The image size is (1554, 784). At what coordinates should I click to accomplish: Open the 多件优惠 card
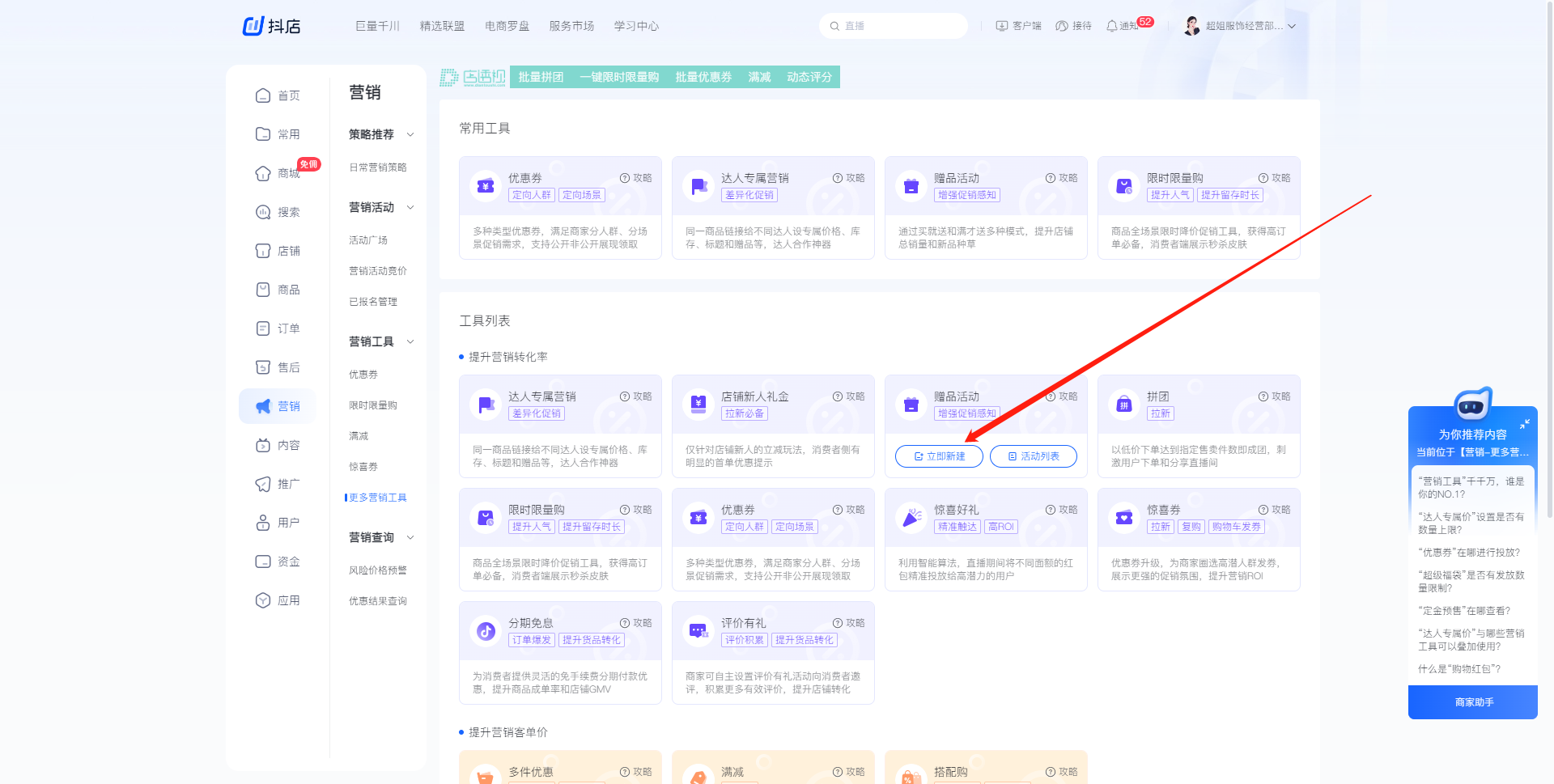coord(560,767)
